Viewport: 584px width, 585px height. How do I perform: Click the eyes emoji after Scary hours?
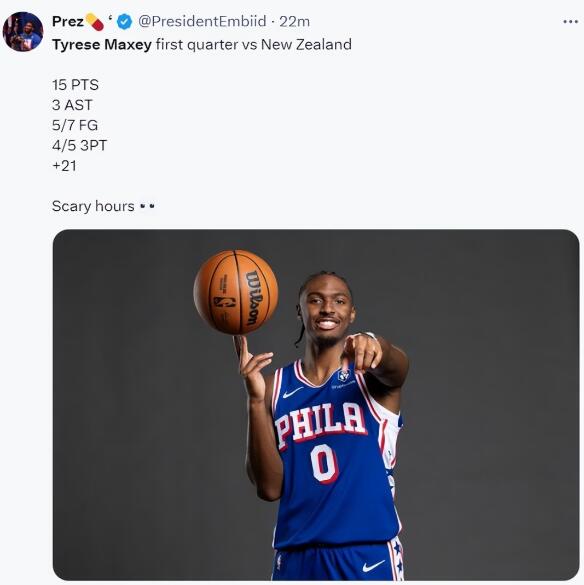pos(147,206)
